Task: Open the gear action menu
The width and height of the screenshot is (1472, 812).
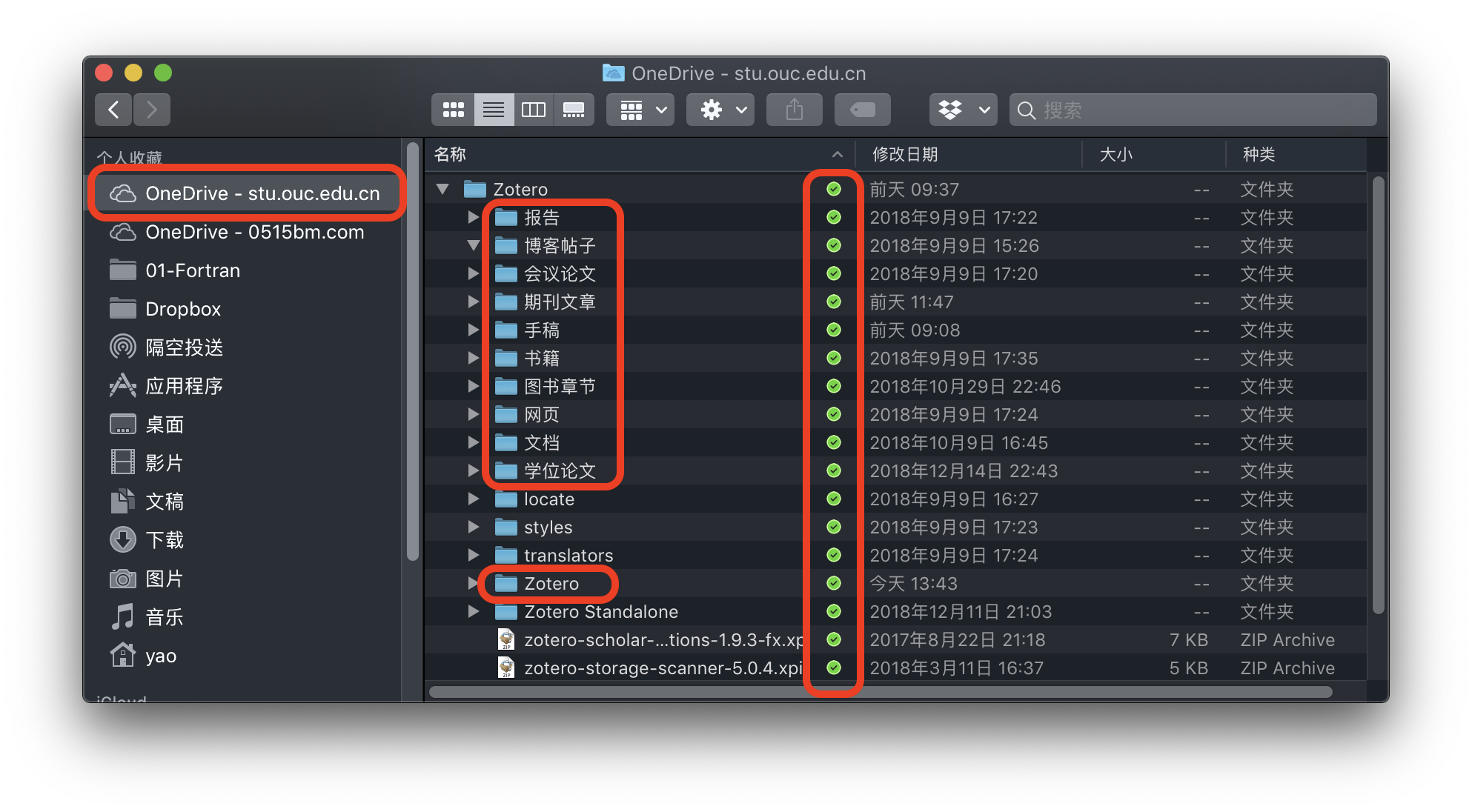Action: pyautogui.click(x=720, y=110)
